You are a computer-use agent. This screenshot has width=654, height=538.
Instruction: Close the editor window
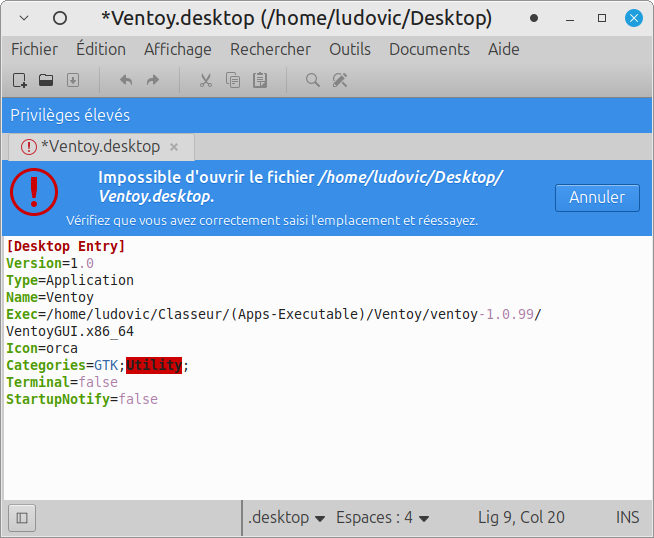[x=634, y=18]
